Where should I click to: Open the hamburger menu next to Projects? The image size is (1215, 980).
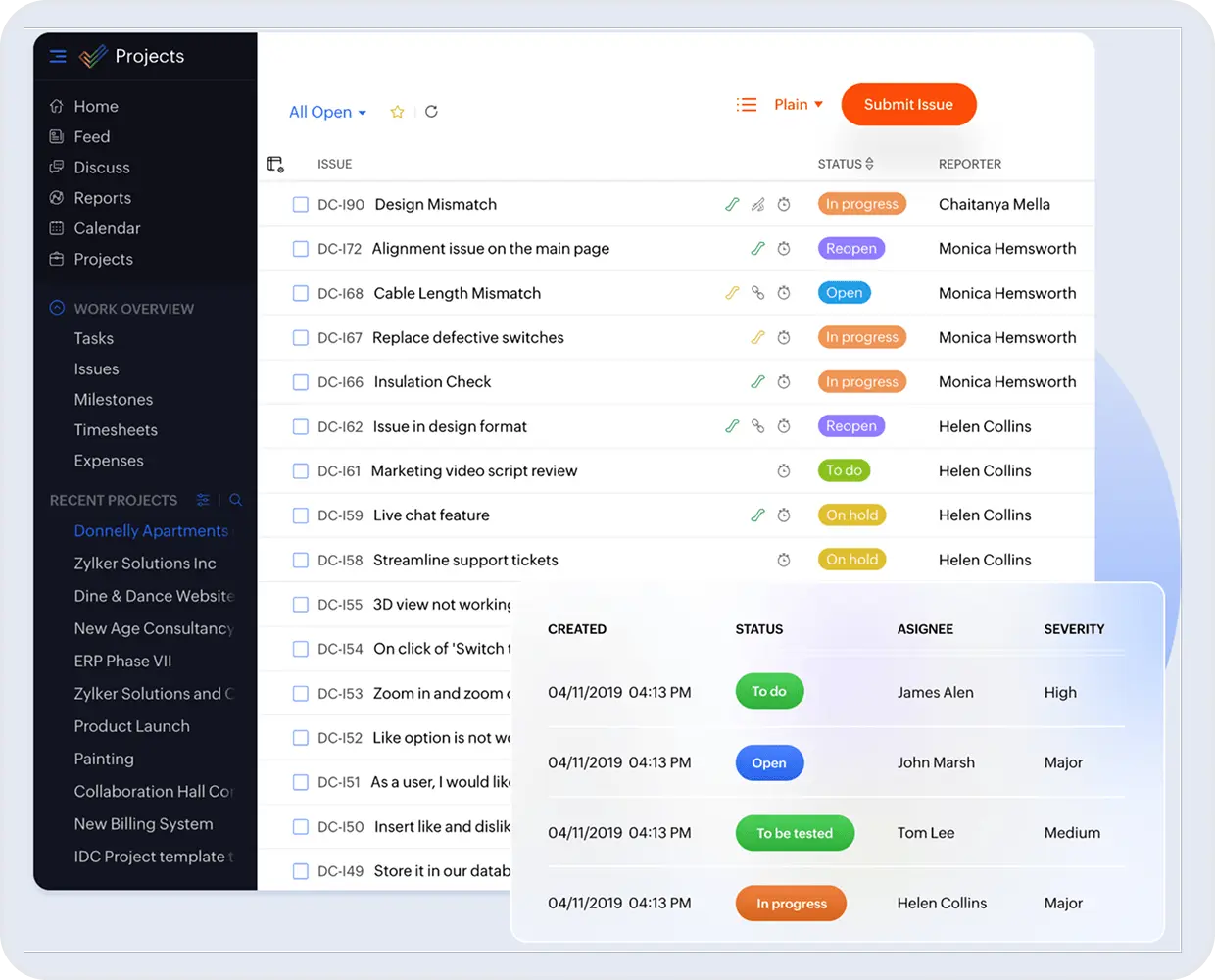point(58,56)
